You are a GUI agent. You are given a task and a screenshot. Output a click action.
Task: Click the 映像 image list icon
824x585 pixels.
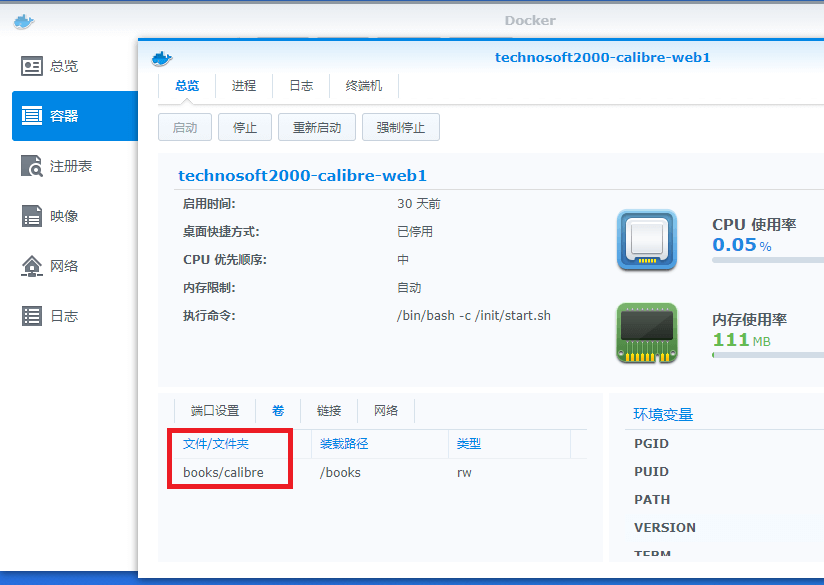(x=32, y=216)
